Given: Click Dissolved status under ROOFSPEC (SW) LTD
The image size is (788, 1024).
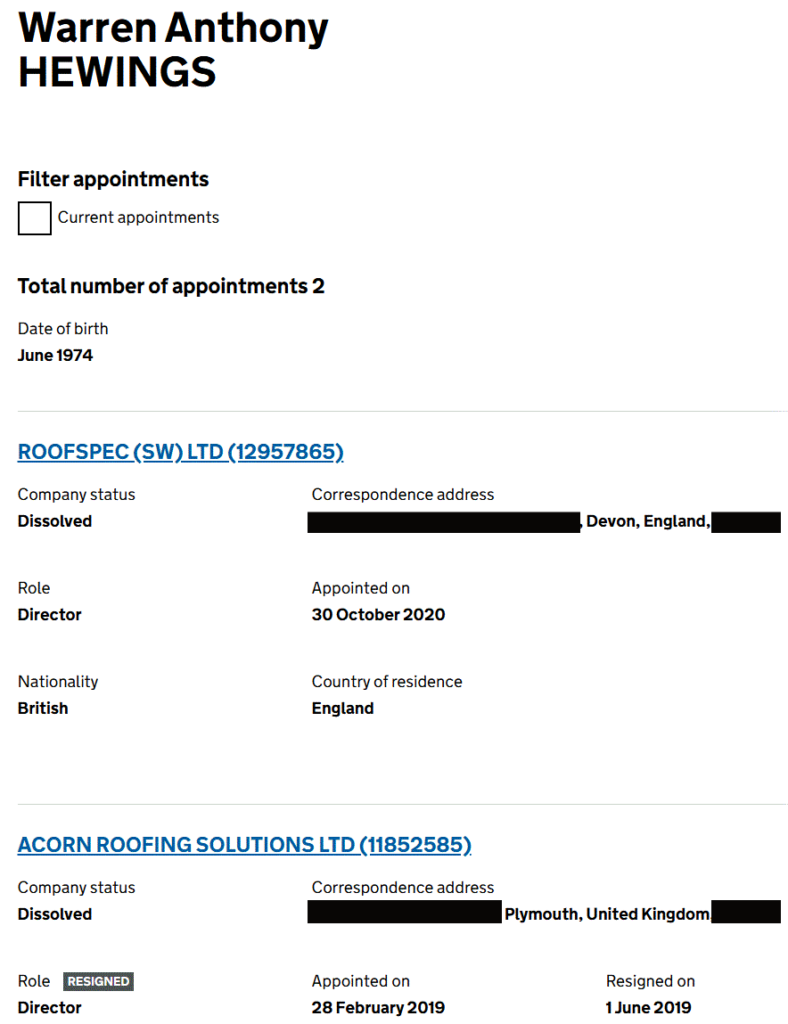Looking at the screenshot, I should tap(55, 521).
